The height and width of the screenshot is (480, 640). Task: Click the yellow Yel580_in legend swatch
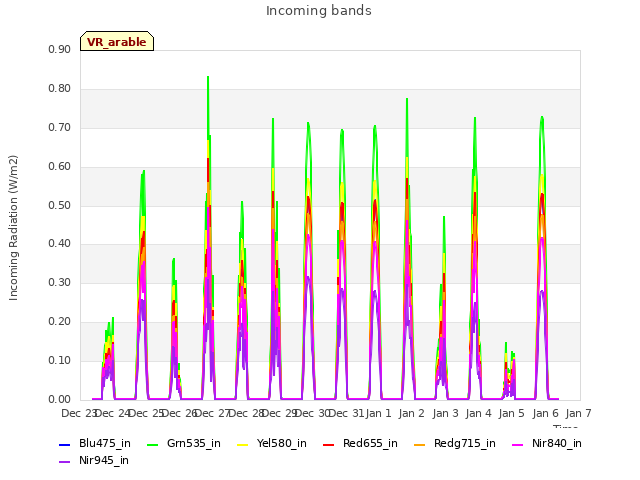[242, 444]
